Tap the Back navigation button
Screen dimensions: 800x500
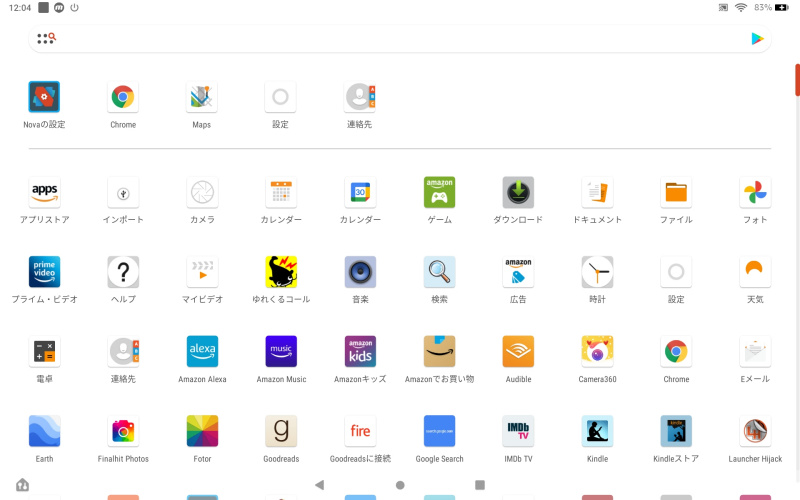pyautogui.click(x=320, y=485)
